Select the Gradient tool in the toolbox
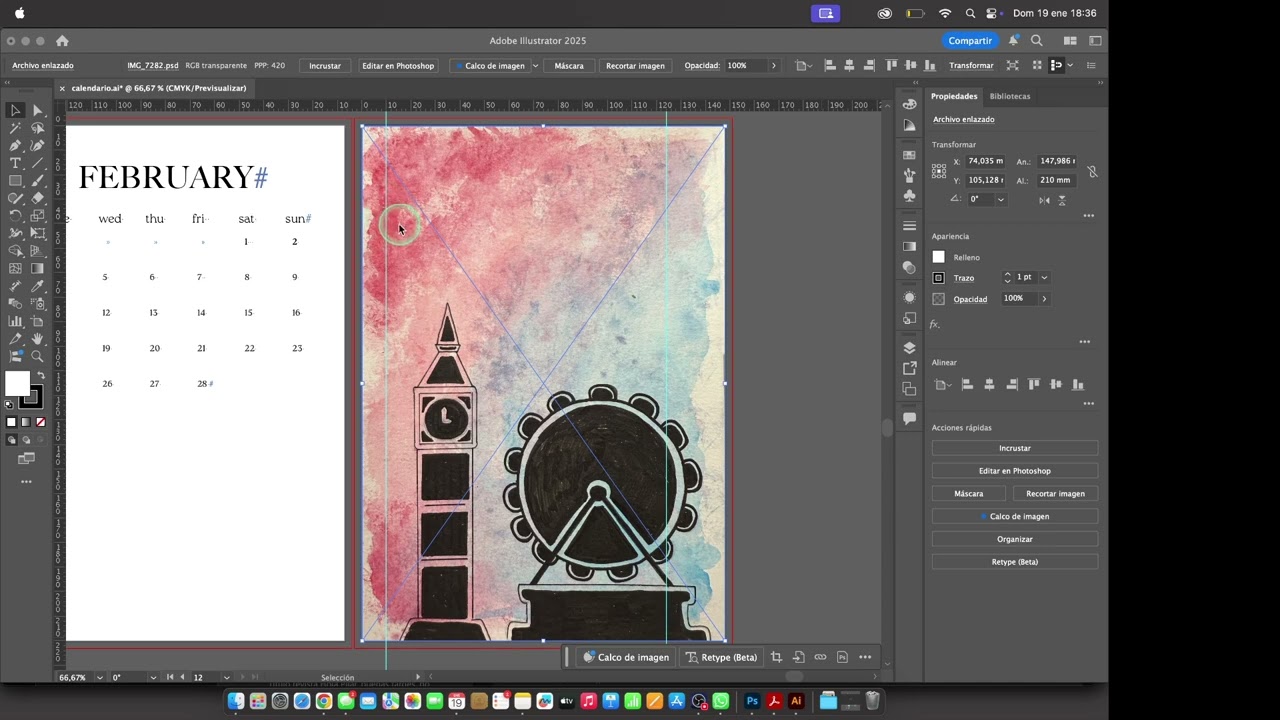The width and height of the screenshot is (1280, 720). (37, 269)
